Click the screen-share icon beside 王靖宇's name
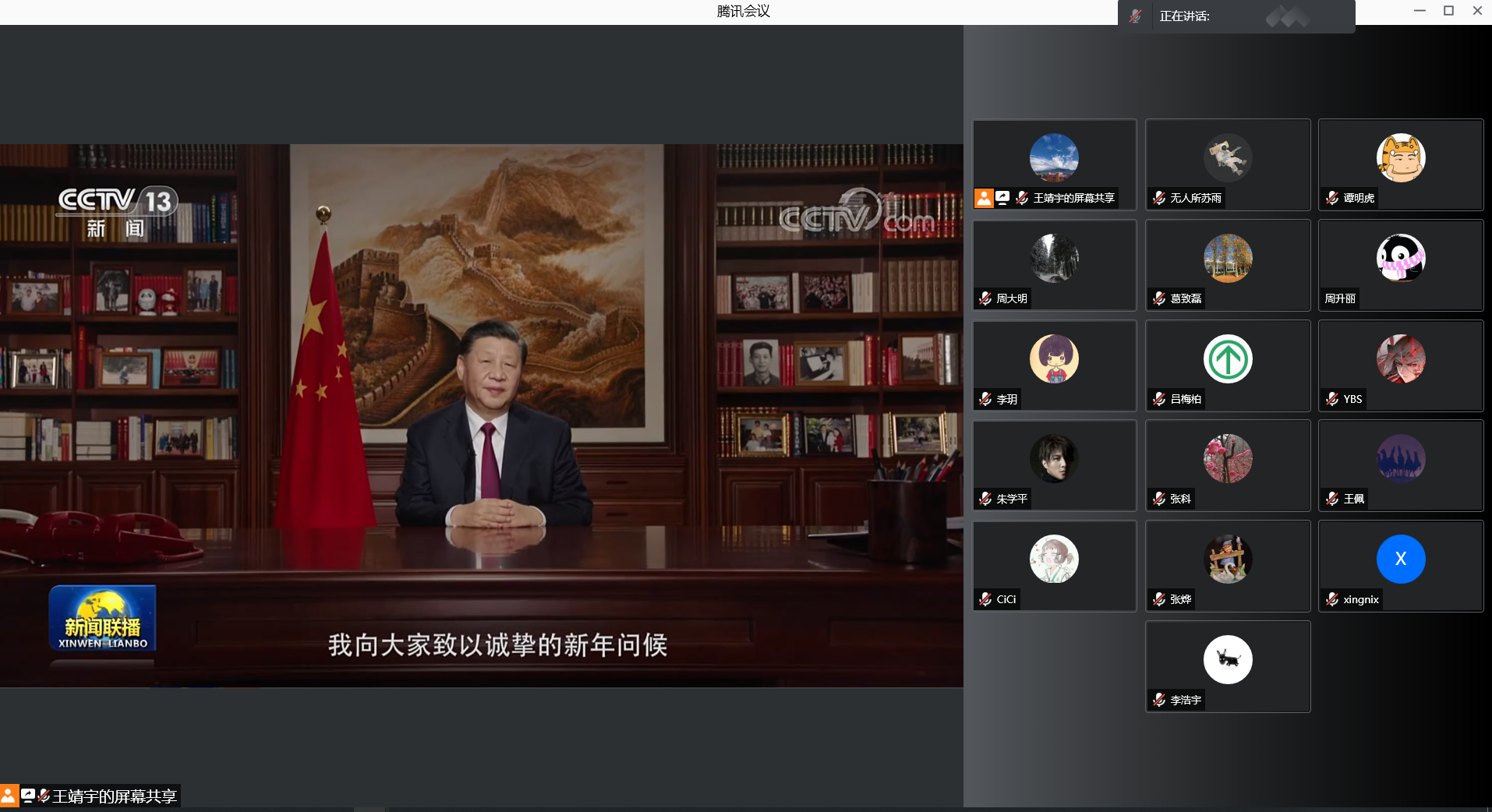This screenshot has width=1492, height=812. click(1002, 198)
